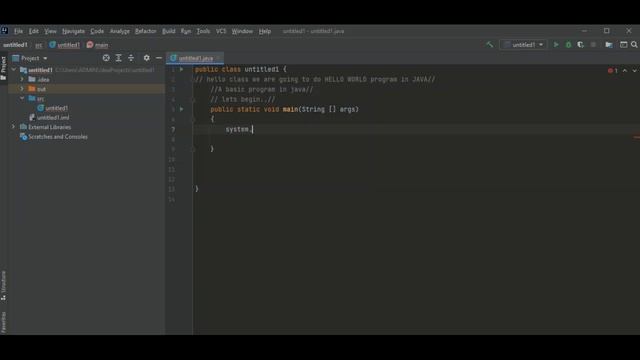This screenshot has height=360, width=640.
Task: Select the External Libraries row
Action: pyautogui.click(x=87, y=127)
